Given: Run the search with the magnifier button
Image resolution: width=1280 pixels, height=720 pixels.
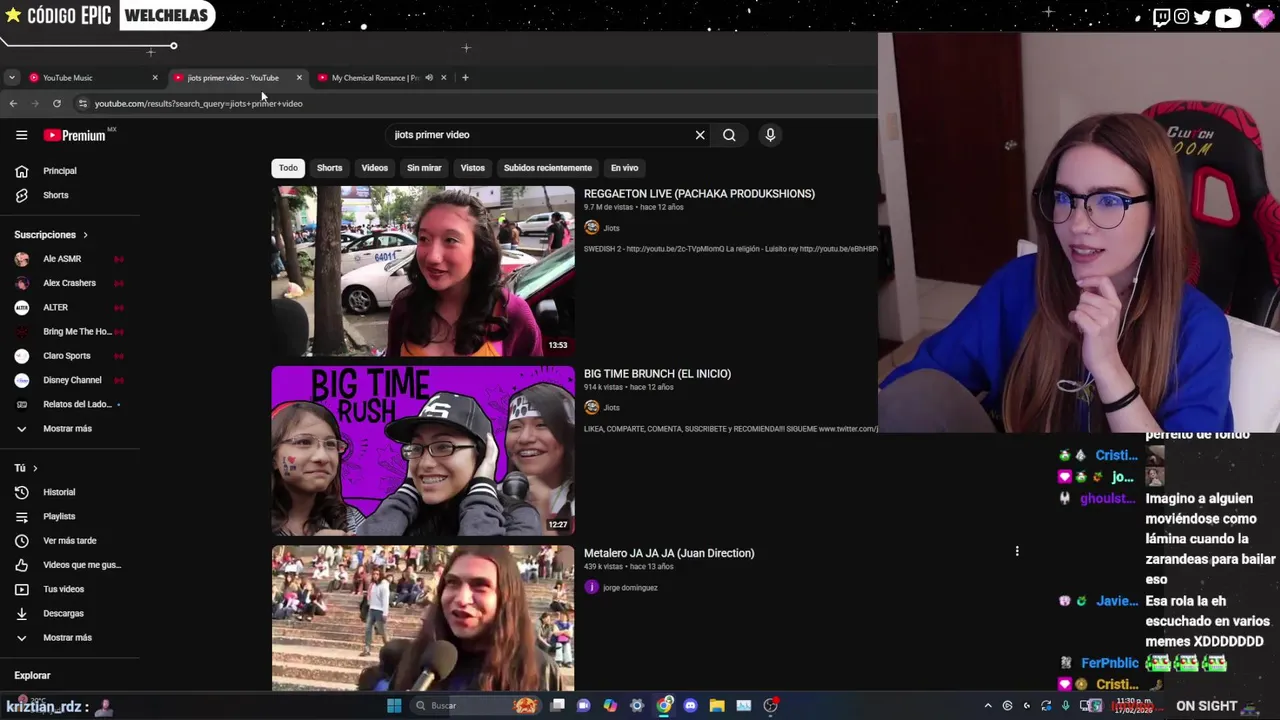Looking at the screenshot, I should click(729, 135).
